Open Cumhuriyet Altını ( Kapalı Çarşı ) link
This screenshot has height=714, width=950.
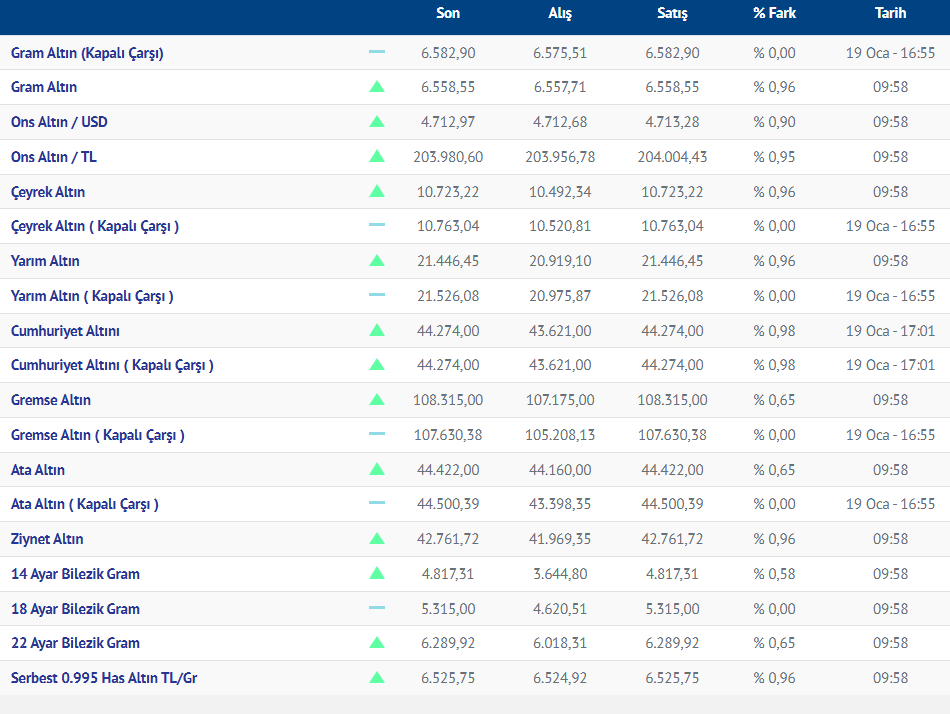coord(112,365)
